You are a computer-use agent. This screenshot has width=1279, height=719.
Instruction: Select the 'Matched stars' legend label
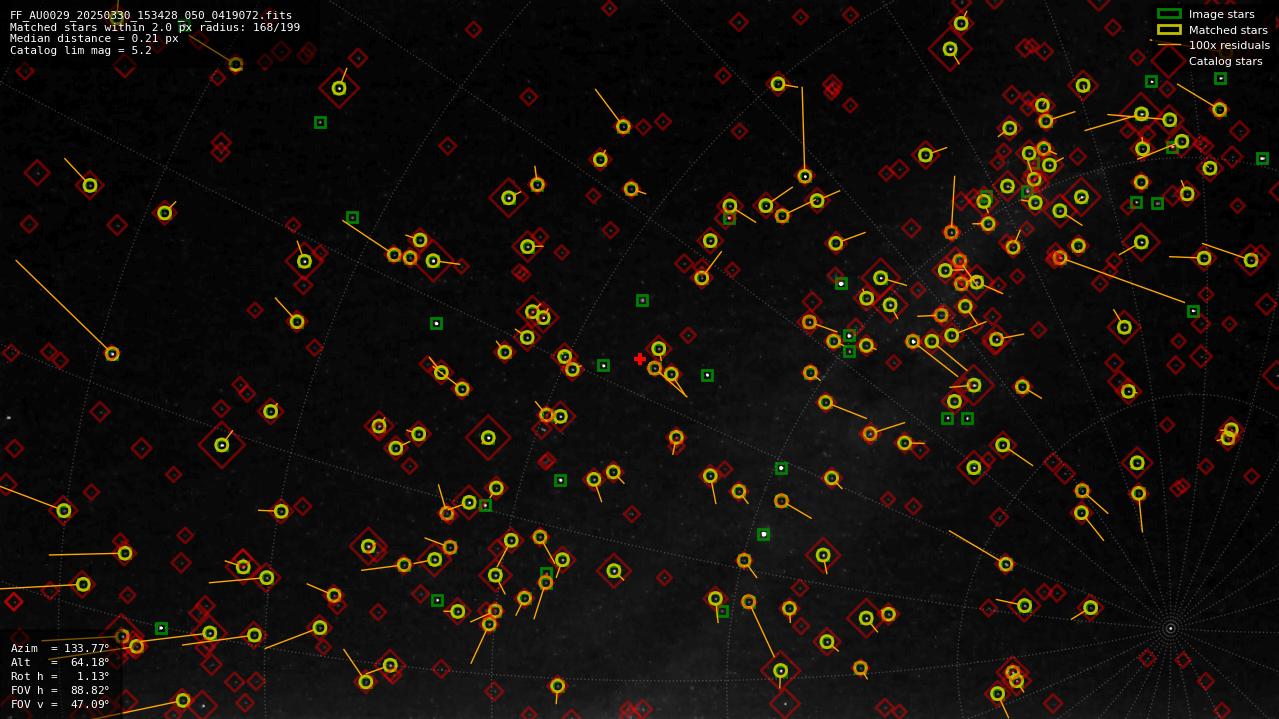click(x=1228, y=30)
